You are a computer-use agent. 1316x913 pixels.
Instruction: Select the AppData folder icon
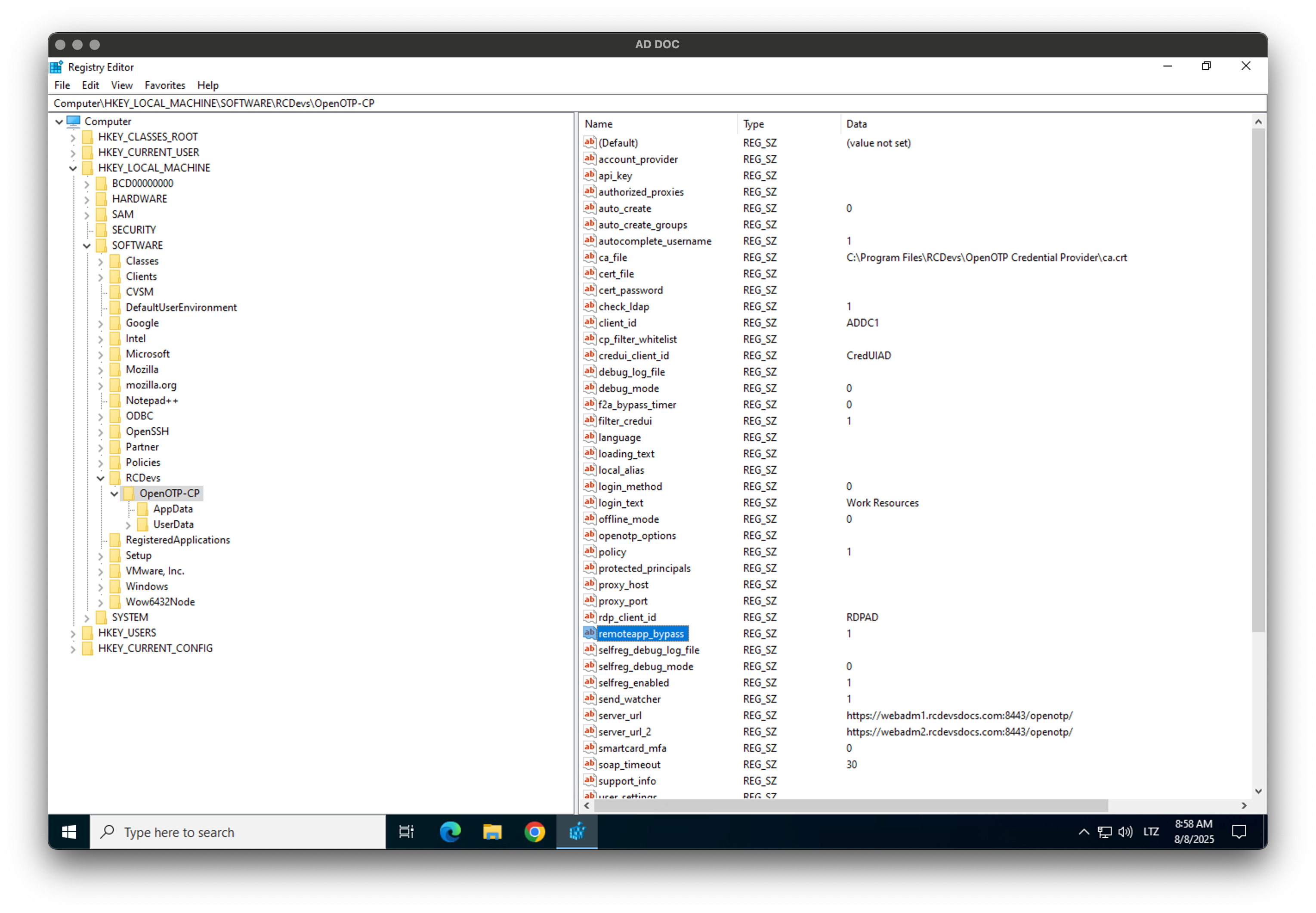143,509
